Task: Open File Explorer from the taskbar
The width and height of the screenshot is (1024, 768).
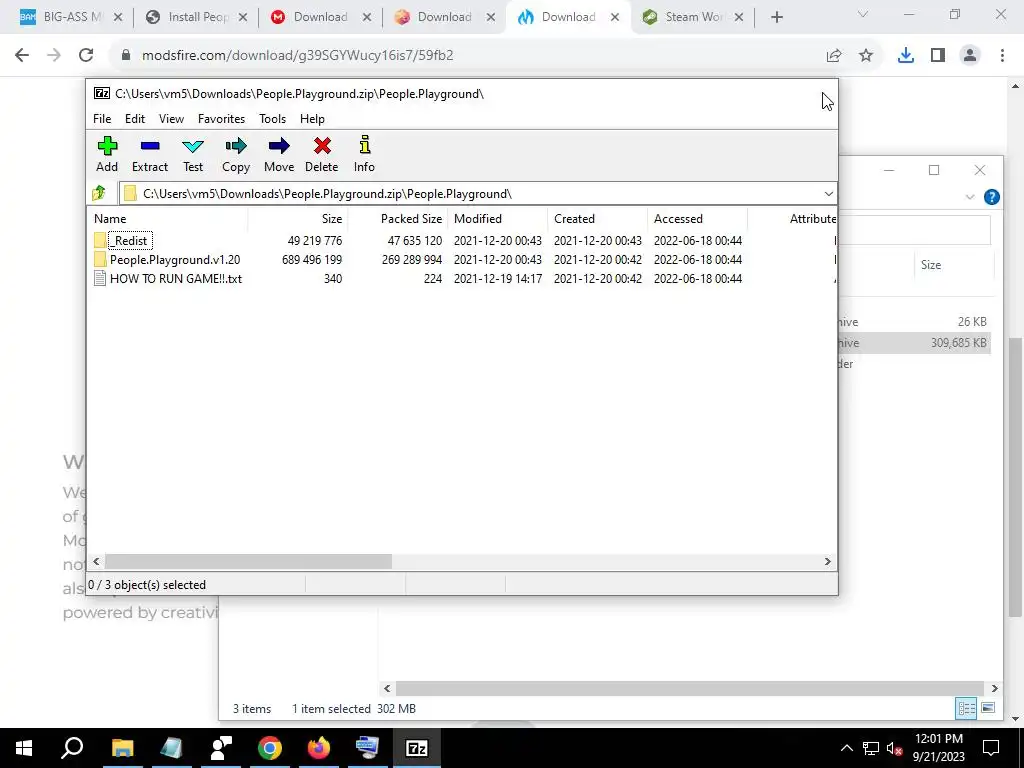Action: click(122, 748)
